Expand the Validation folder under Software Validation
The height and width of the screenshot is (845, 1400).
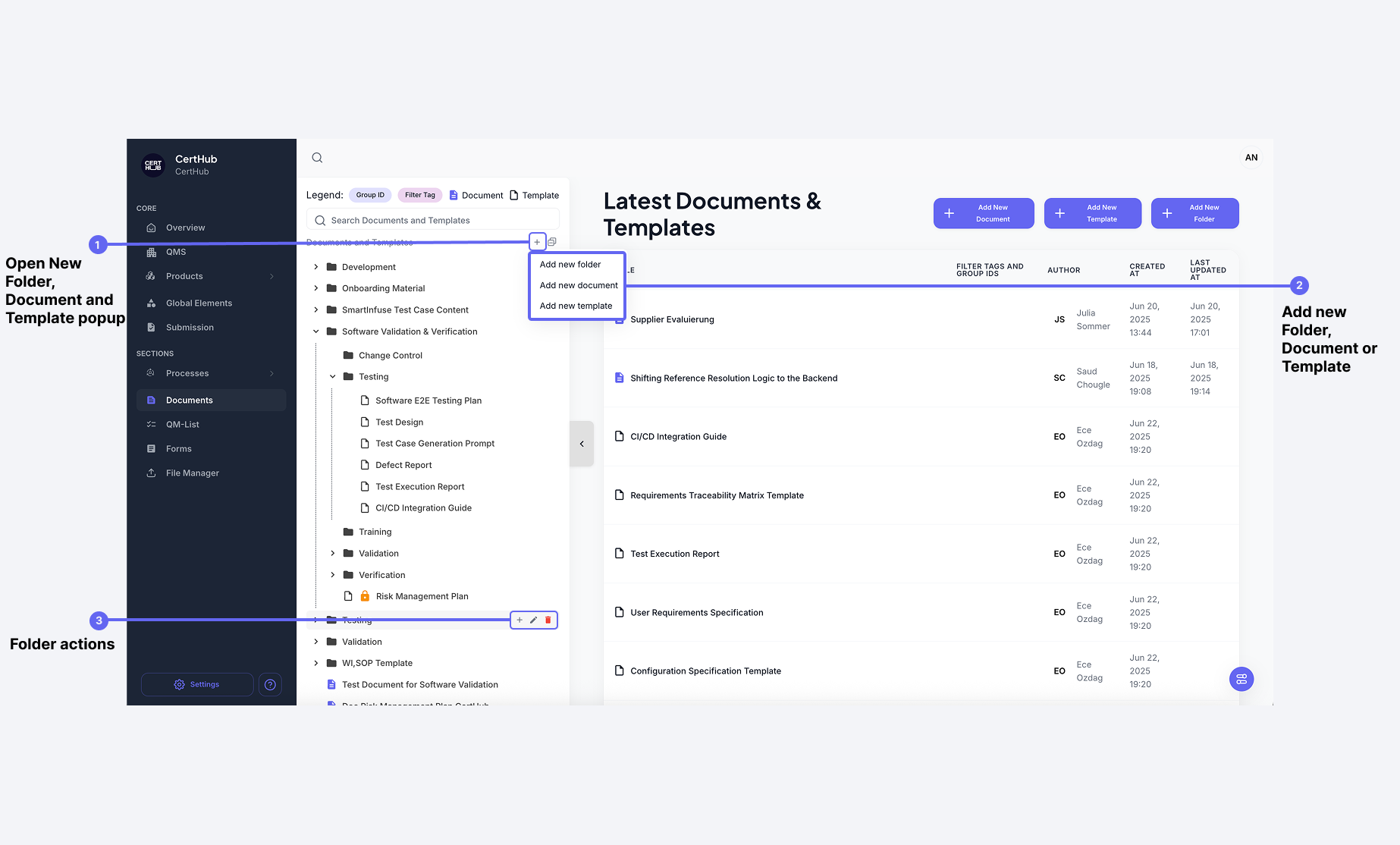(331, 553)
